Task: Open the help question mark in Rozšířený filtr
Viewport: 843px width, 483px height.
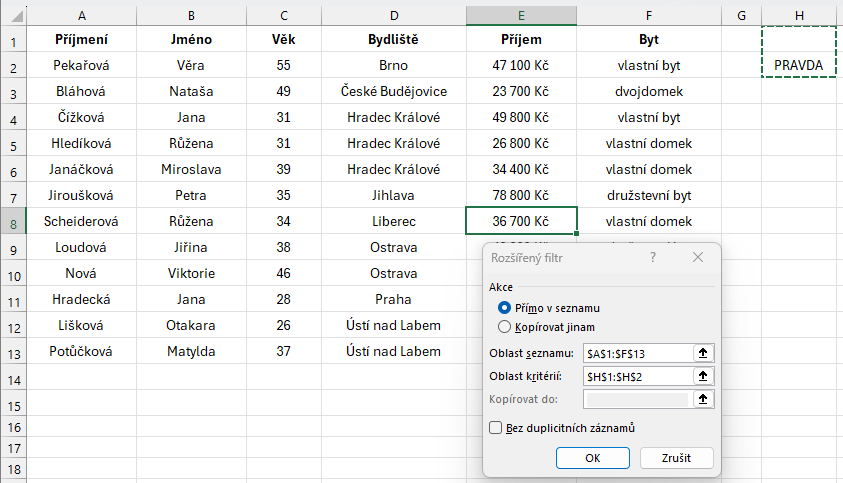Action: point(653,258)
